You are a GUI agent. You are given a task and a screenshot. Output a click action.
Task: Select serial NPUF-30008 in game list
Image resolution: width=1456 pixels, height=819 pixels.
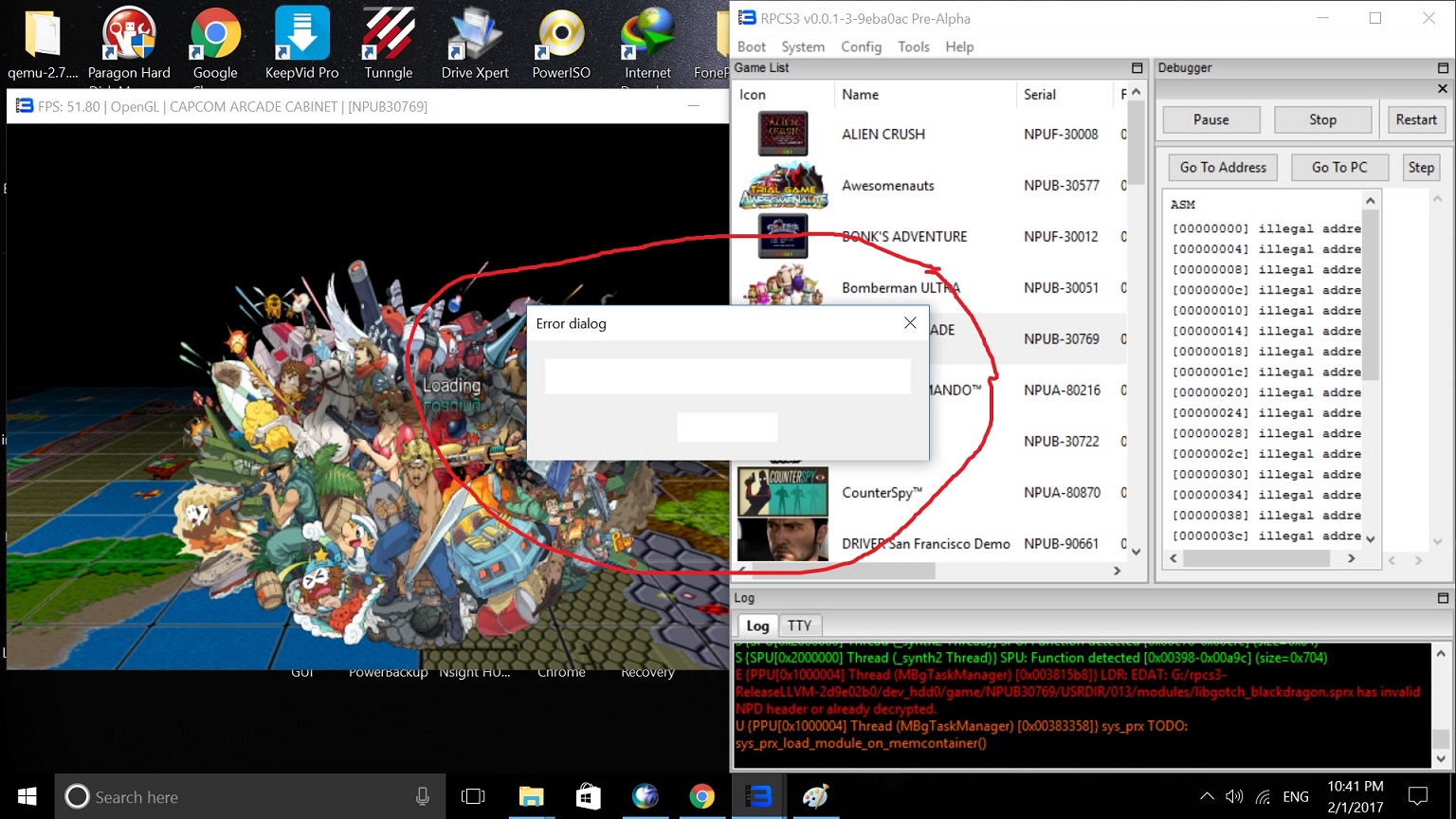tap(1061, 135)
